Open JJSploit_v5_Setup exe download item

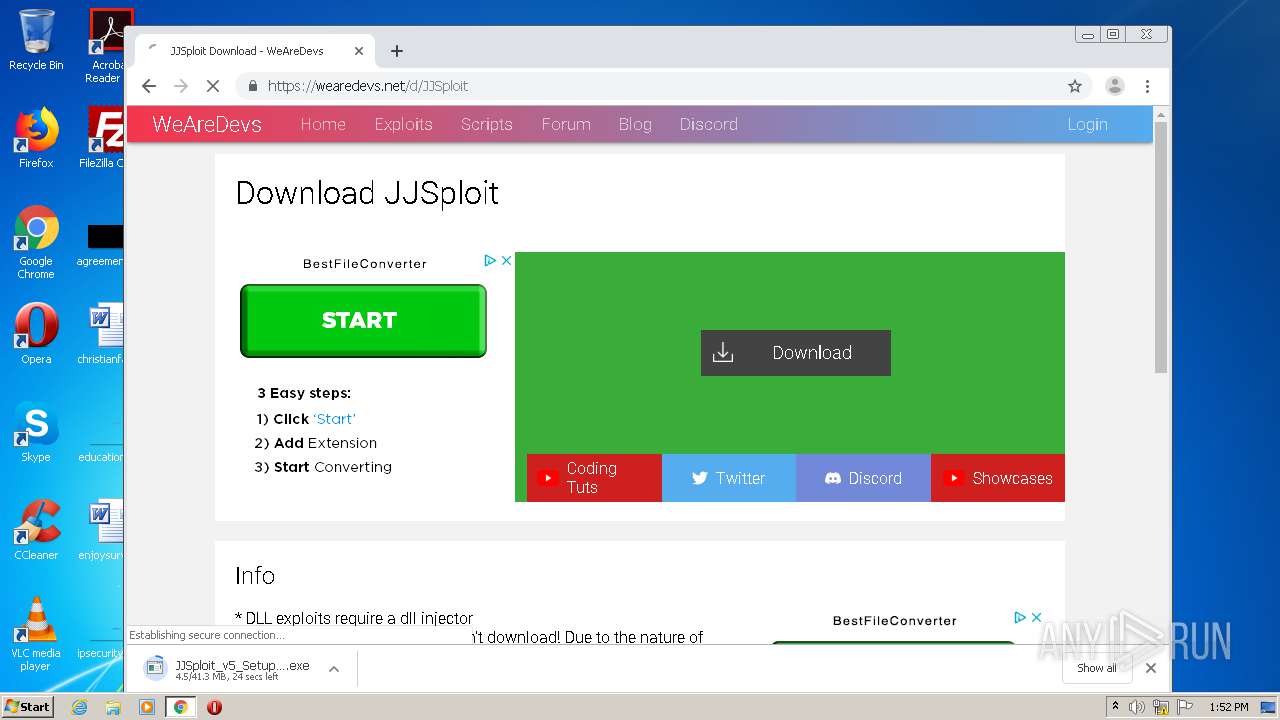pos(229,669)
